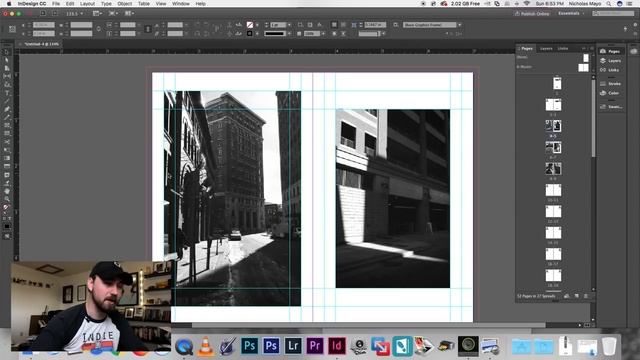Open the File menu
Screen dimensions: 640x360
tap(56, 4)
